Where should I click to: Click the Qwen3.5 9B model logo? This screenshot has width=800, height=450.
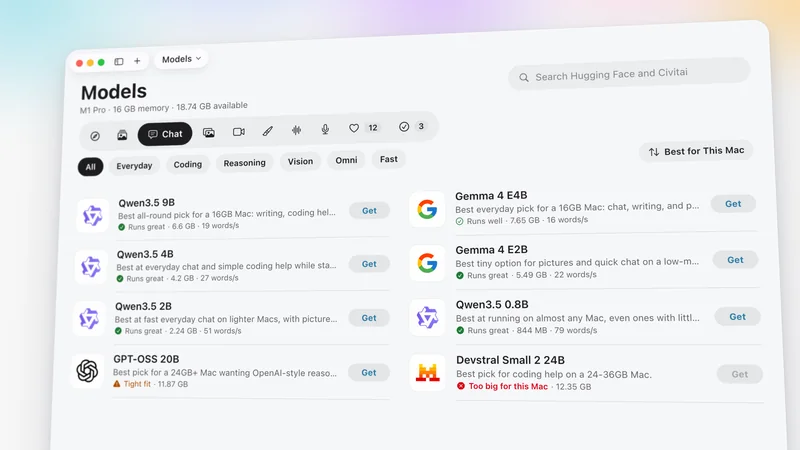coord(92,216)
